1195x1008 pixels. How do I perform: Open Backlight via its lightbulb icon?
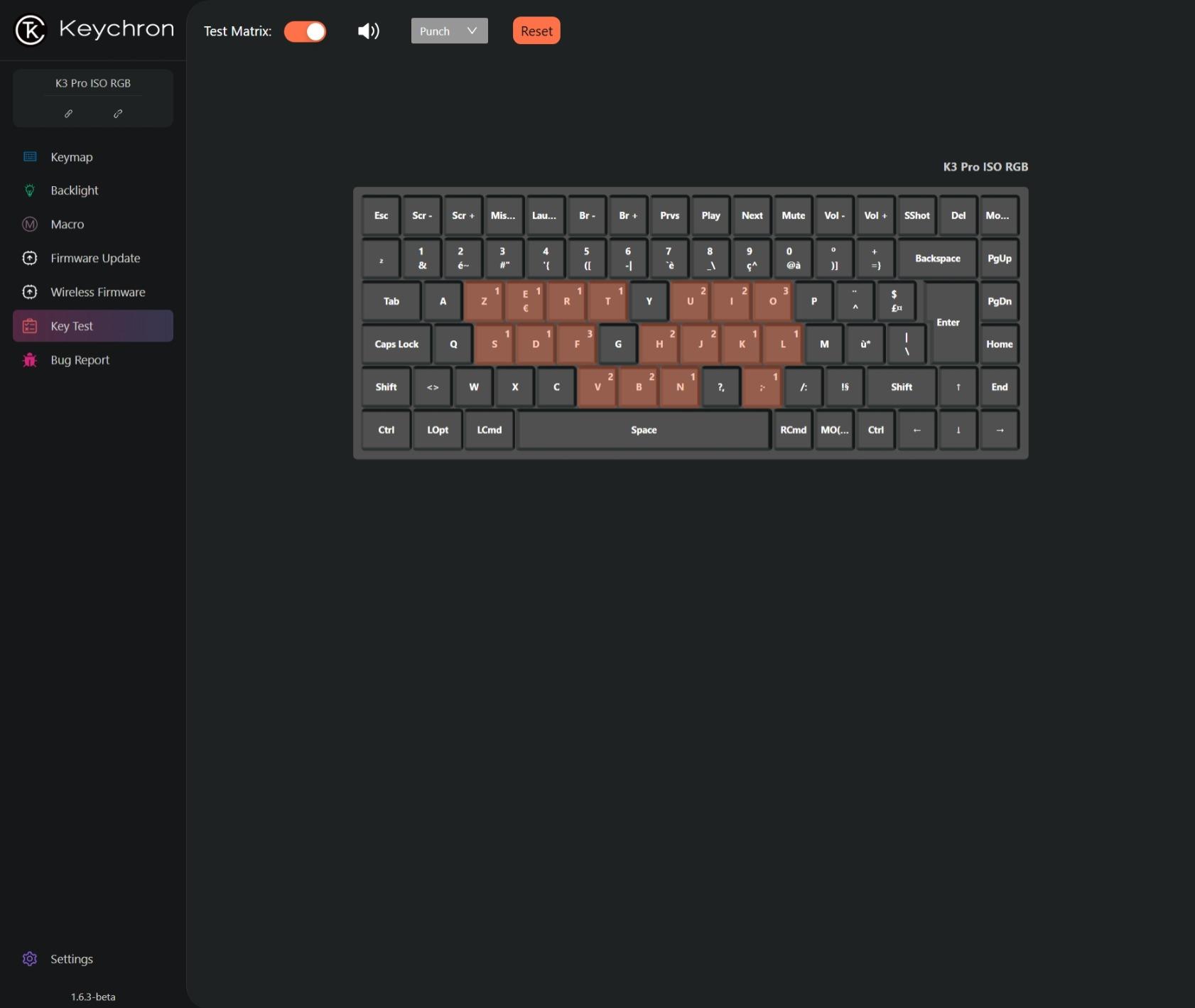pos(30,190)
